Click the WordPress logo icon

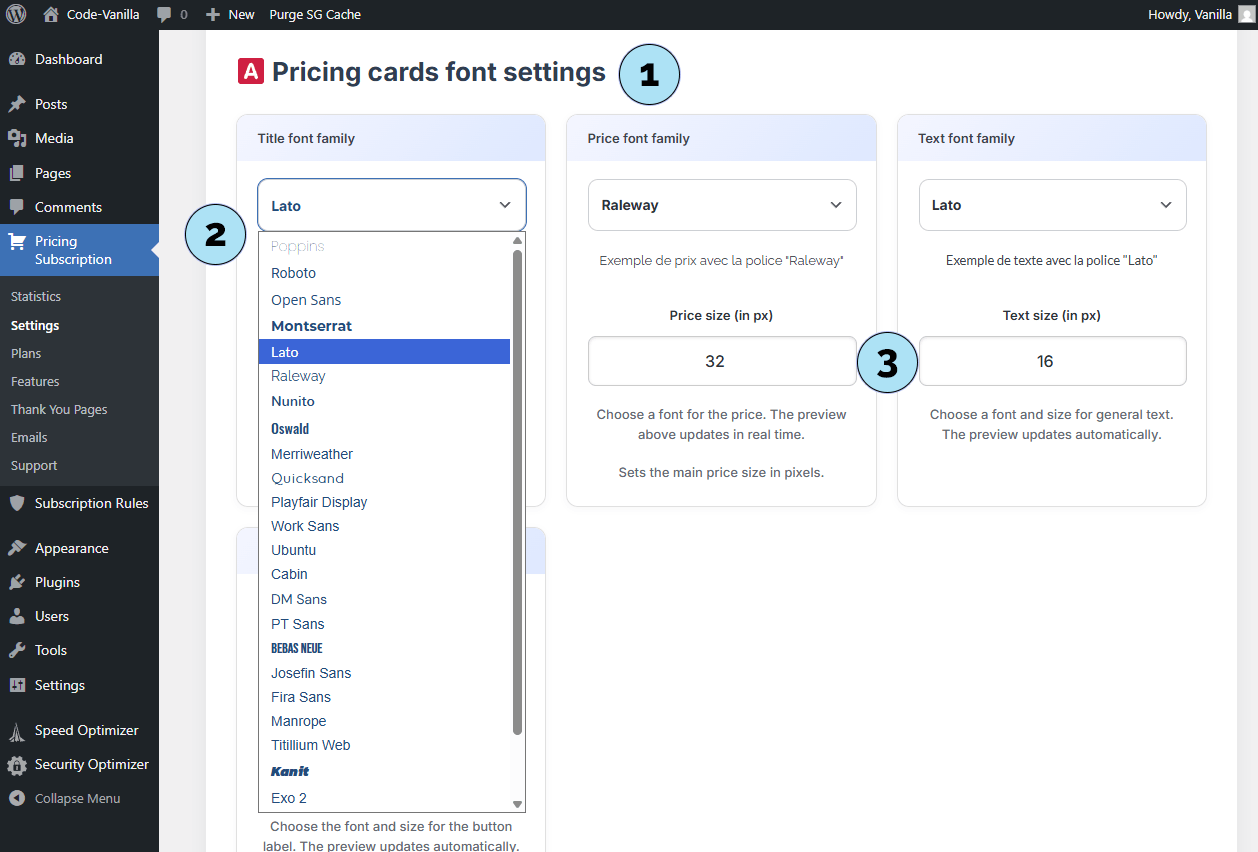tap(16, 15)
